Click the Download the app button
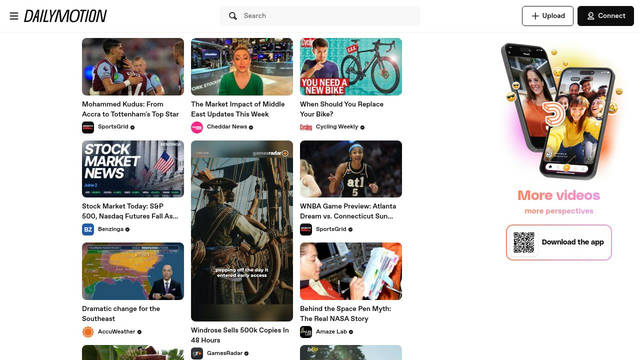The height and width of the screenshot is (360, 640). pos(559,242)
